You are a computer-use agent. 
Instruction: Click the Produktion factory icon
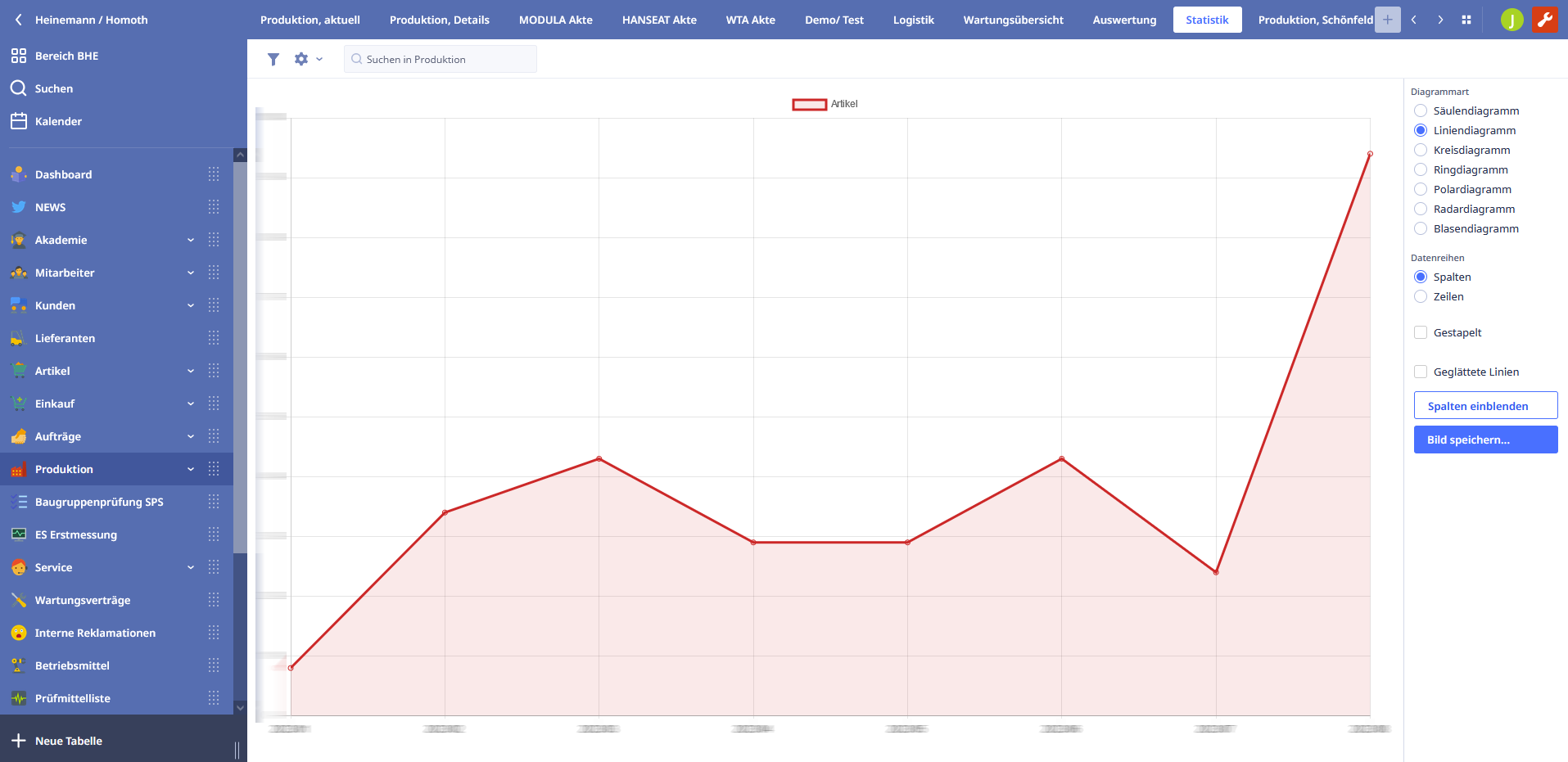click(19, 469)
